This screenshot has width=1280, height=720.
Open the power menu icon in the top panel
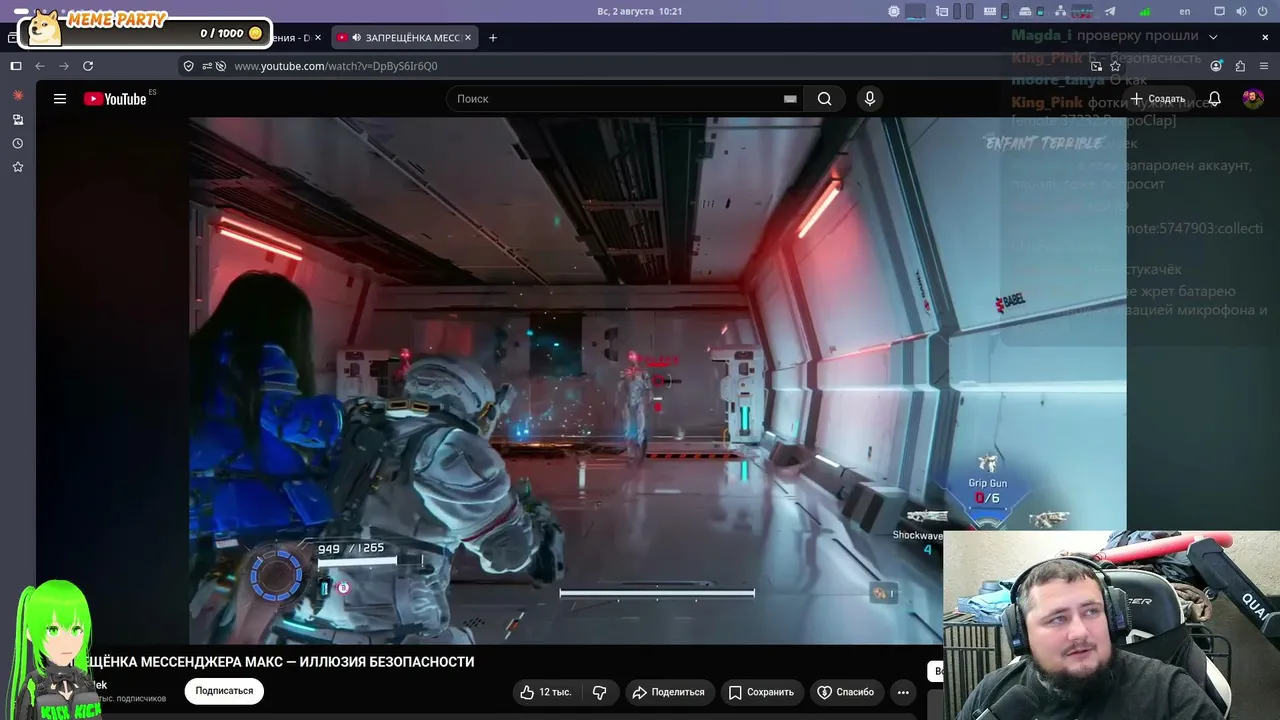(x=1265, y=11)
